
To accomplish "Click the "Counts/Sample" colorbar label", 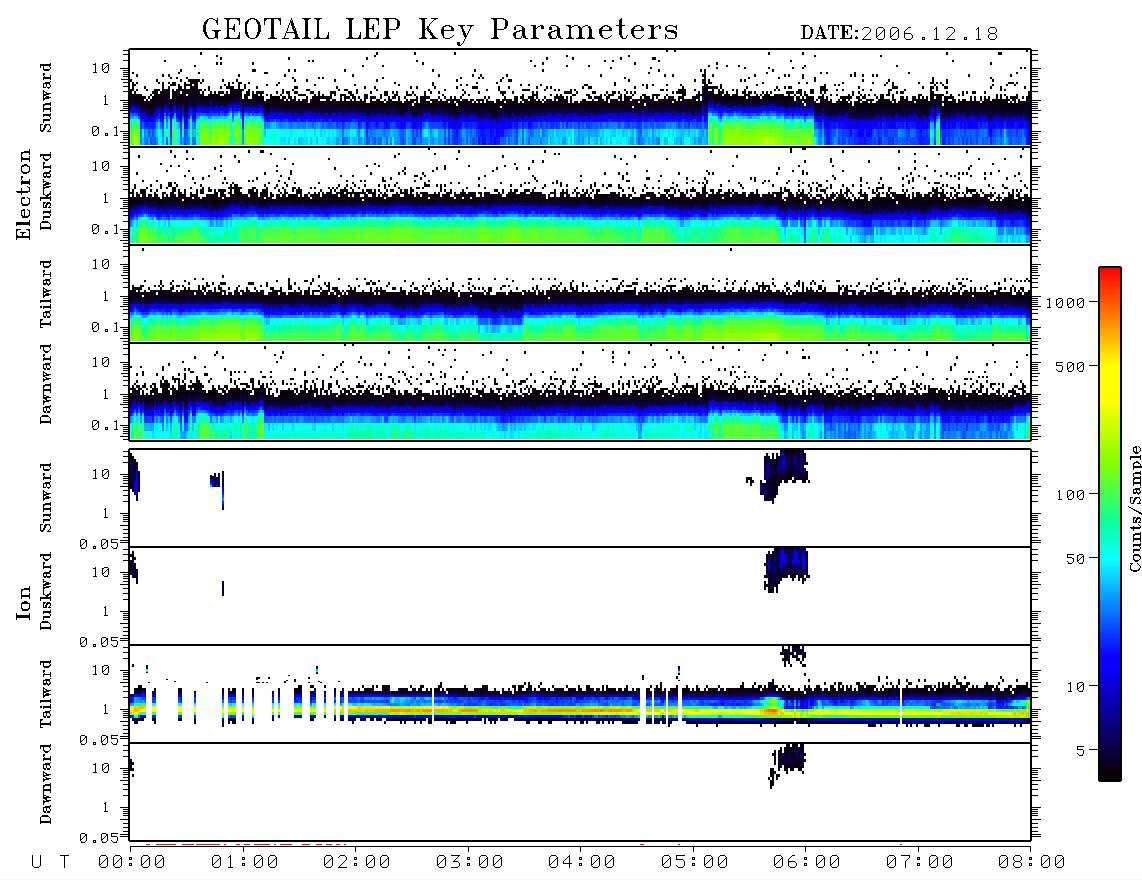I will pyautogui.click(x=1135, y=508).
